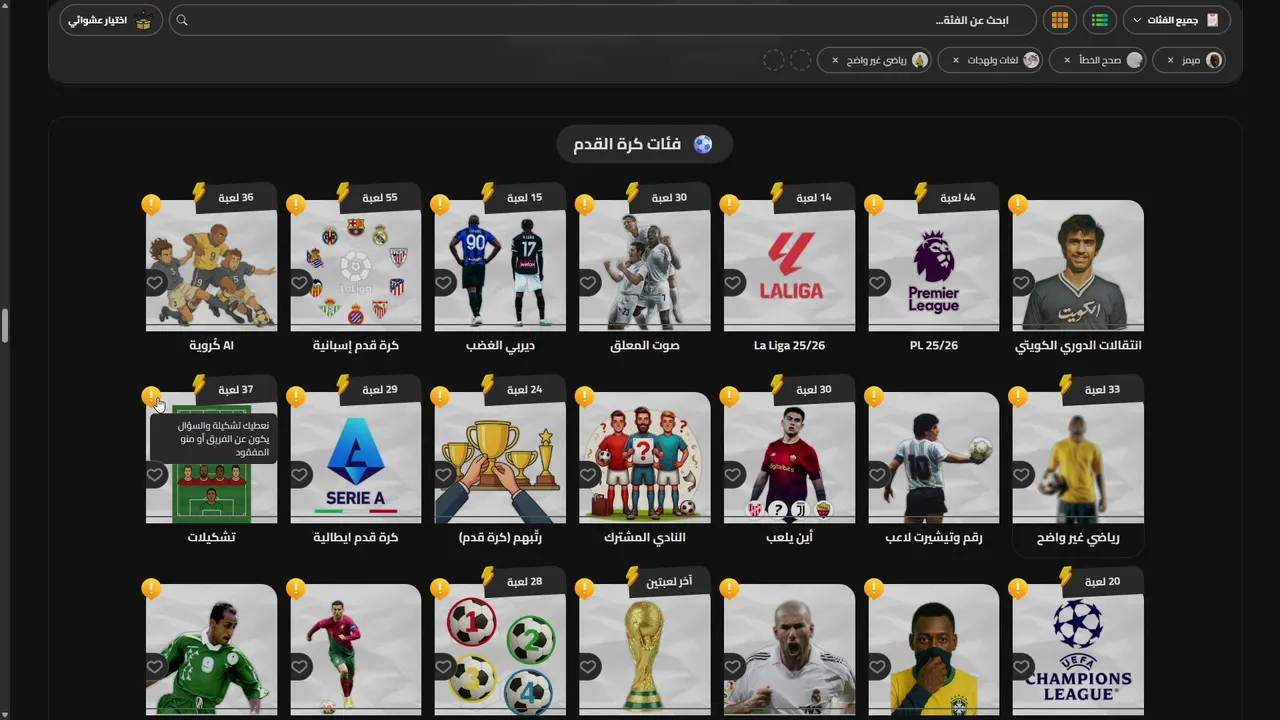Favorite the صوت المعلق heart
The width and height of the screenshot is (1280, 720).
(x=588, y=283)
